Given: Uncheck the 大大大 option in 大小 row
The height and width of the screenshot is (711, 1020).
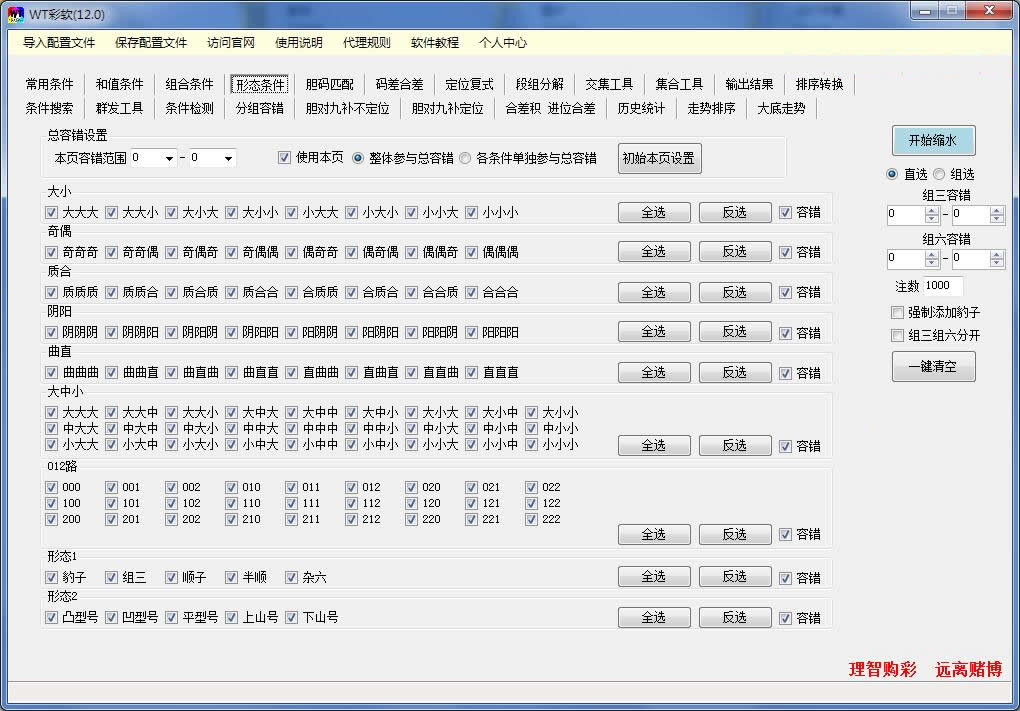Looking at the screenshot, I should tap(51, 212).
